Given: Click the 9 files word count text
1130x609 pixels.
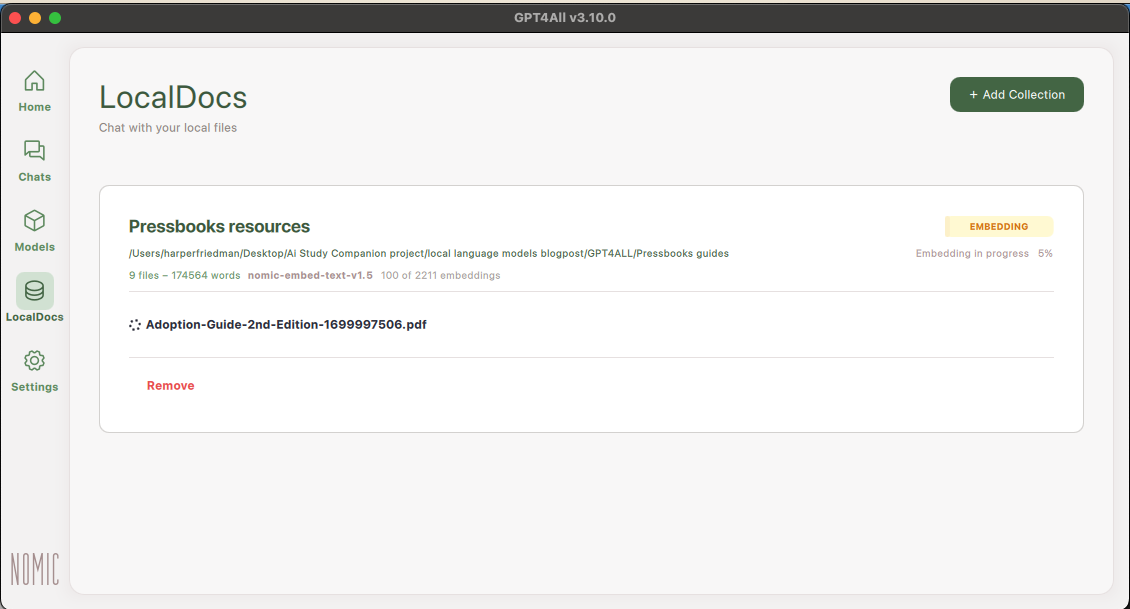Looking at the screenshot, I should click(x=184, y=275).
